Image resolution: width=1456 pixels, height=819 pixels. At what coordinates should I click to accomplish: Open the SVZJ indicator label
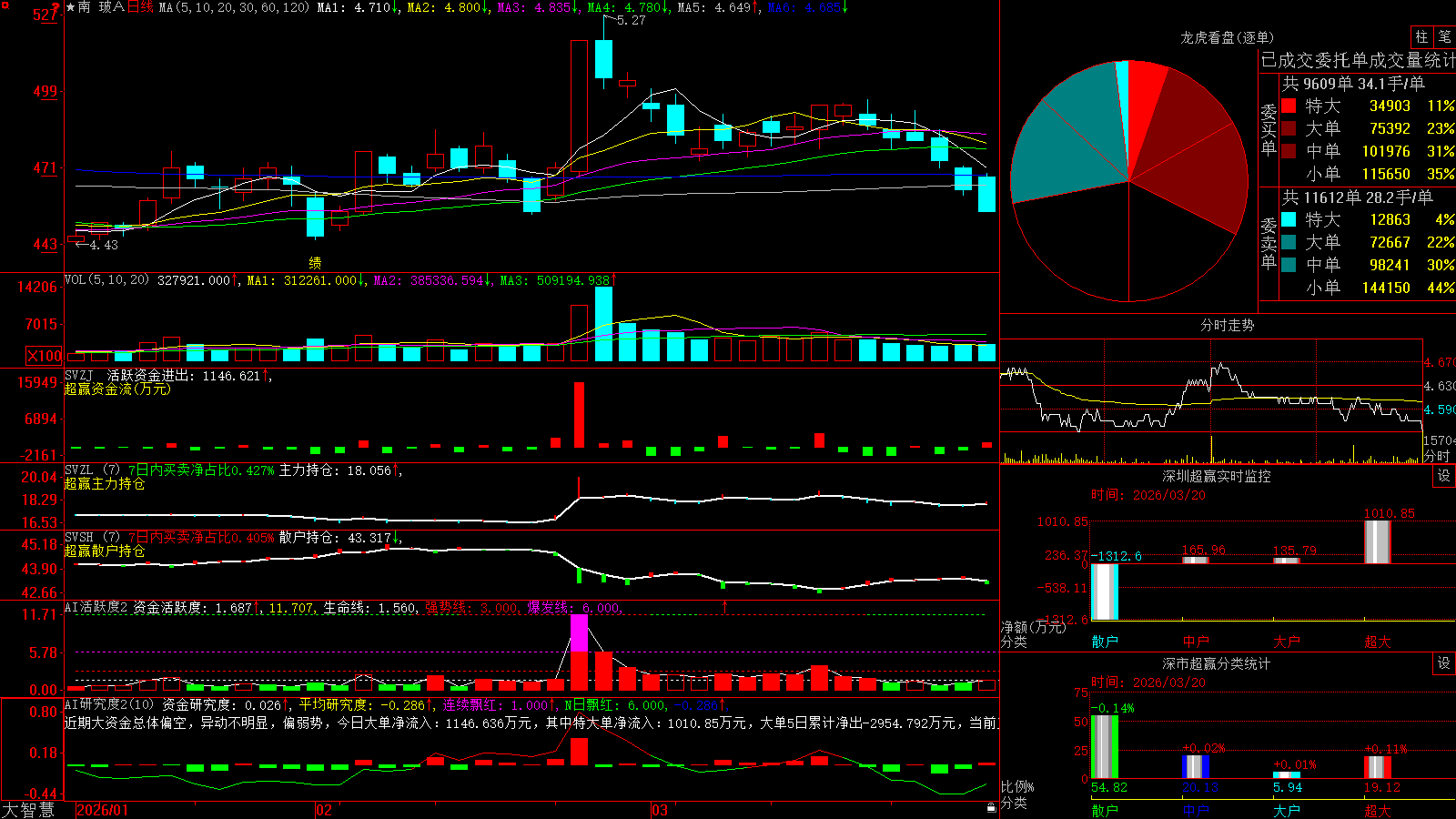[x=78, y=375]
